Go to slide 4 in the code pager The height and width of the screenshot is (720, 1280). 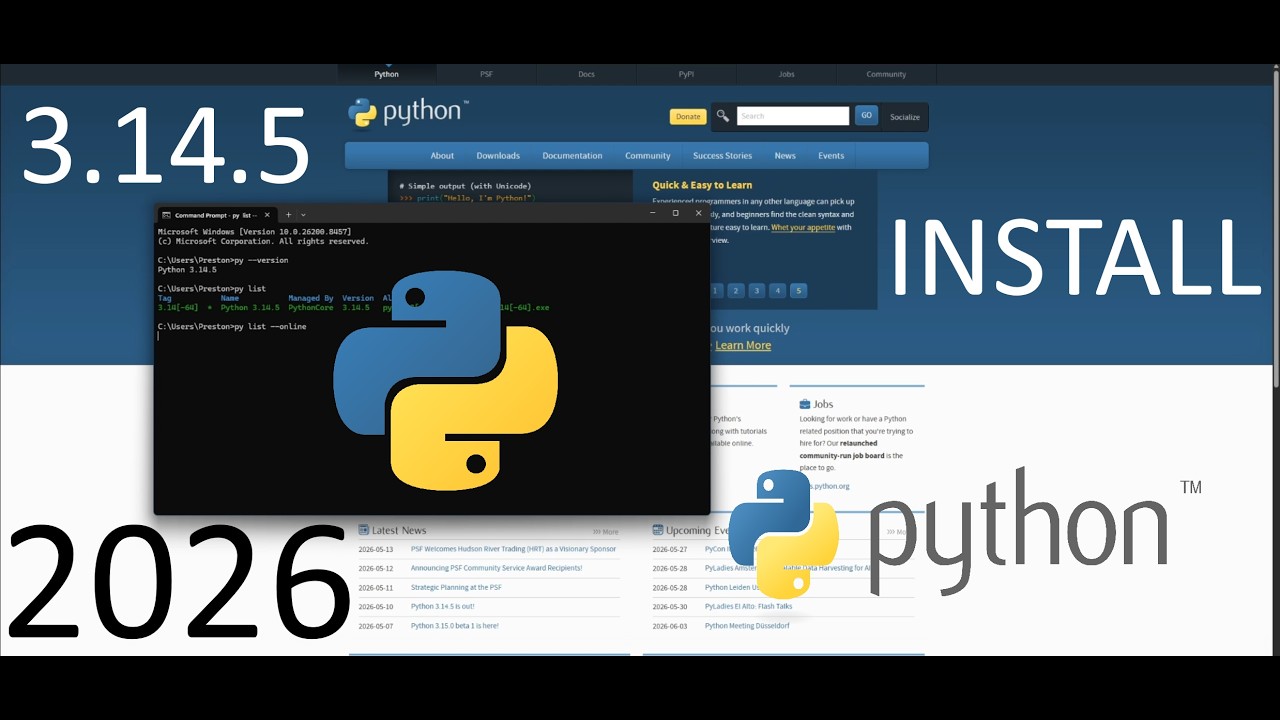pyautogui.click(x=777, y=291)
